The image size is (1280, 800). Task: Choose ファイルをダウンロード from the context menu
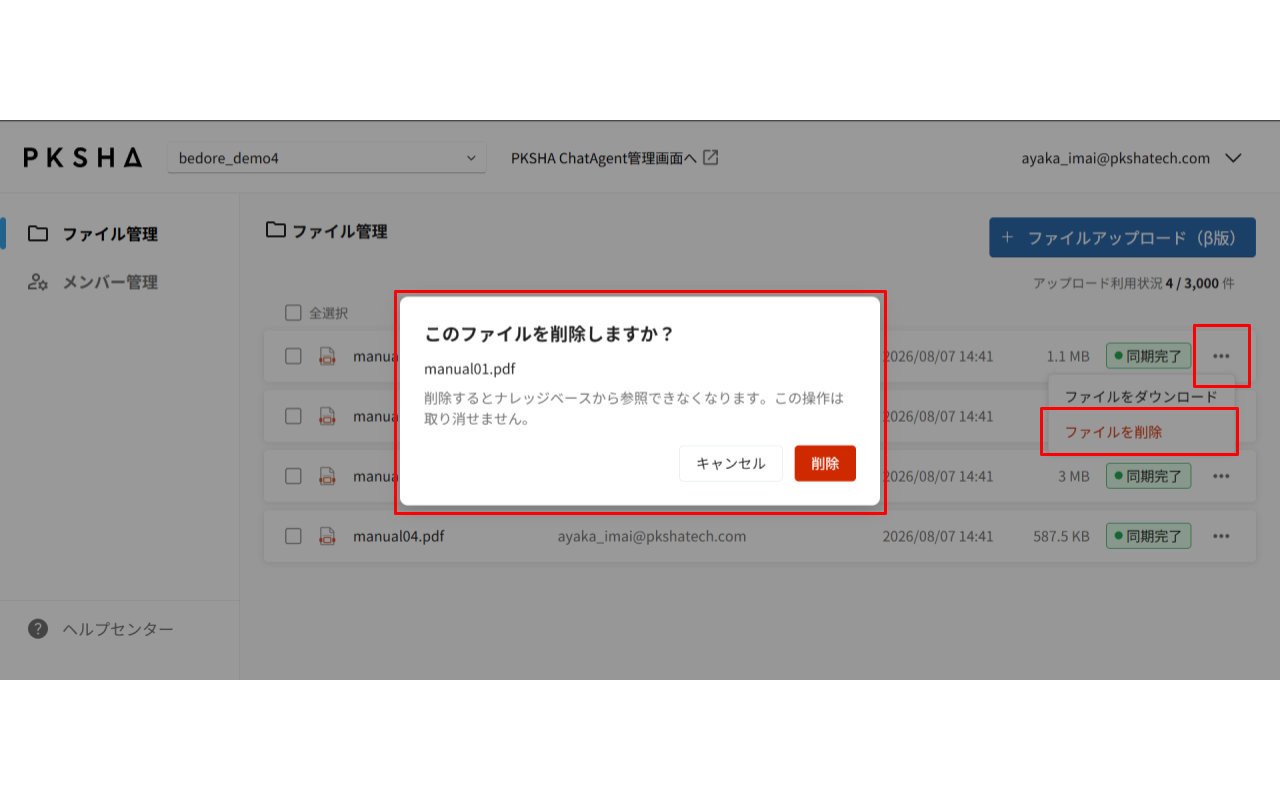point(1141,397)
